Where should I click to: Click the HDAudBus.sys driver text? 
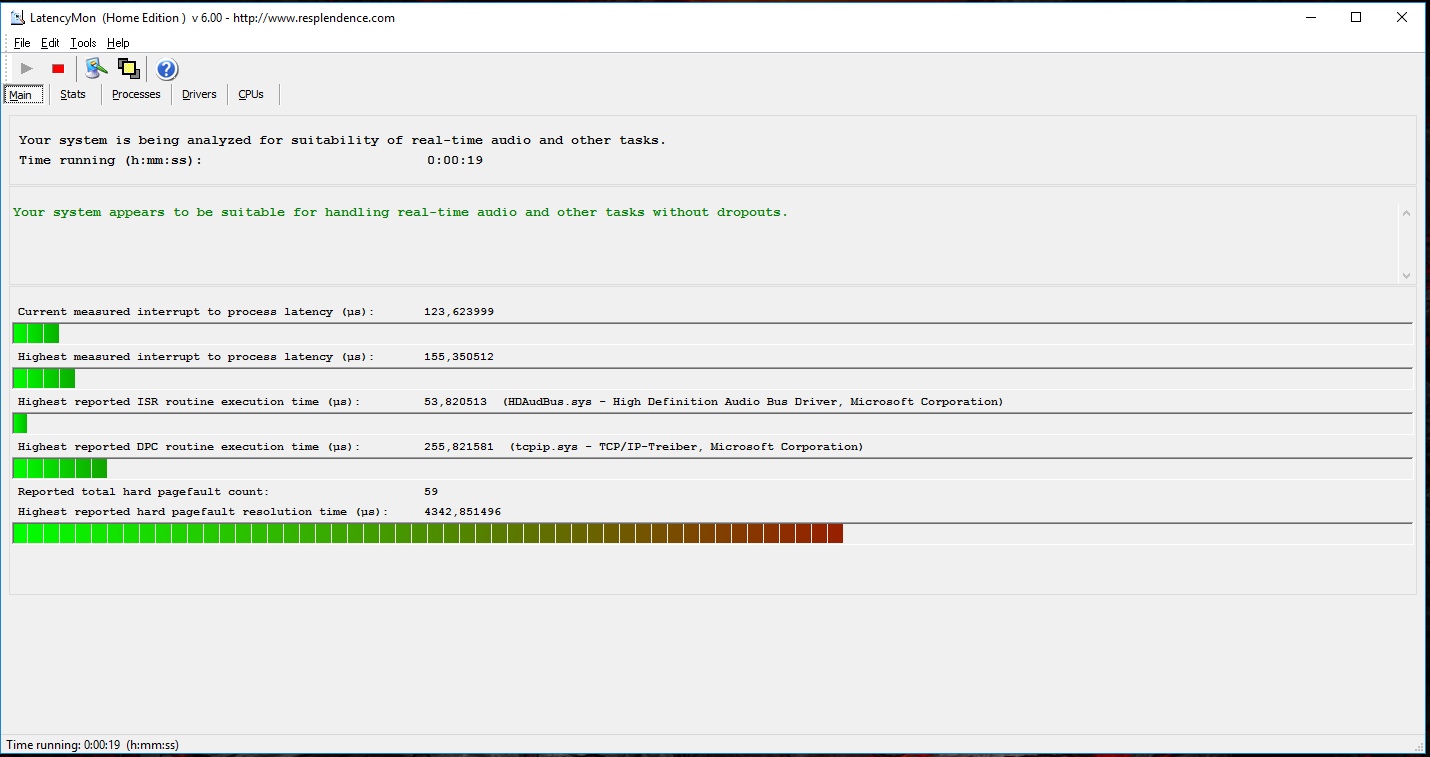pos(753,402)
